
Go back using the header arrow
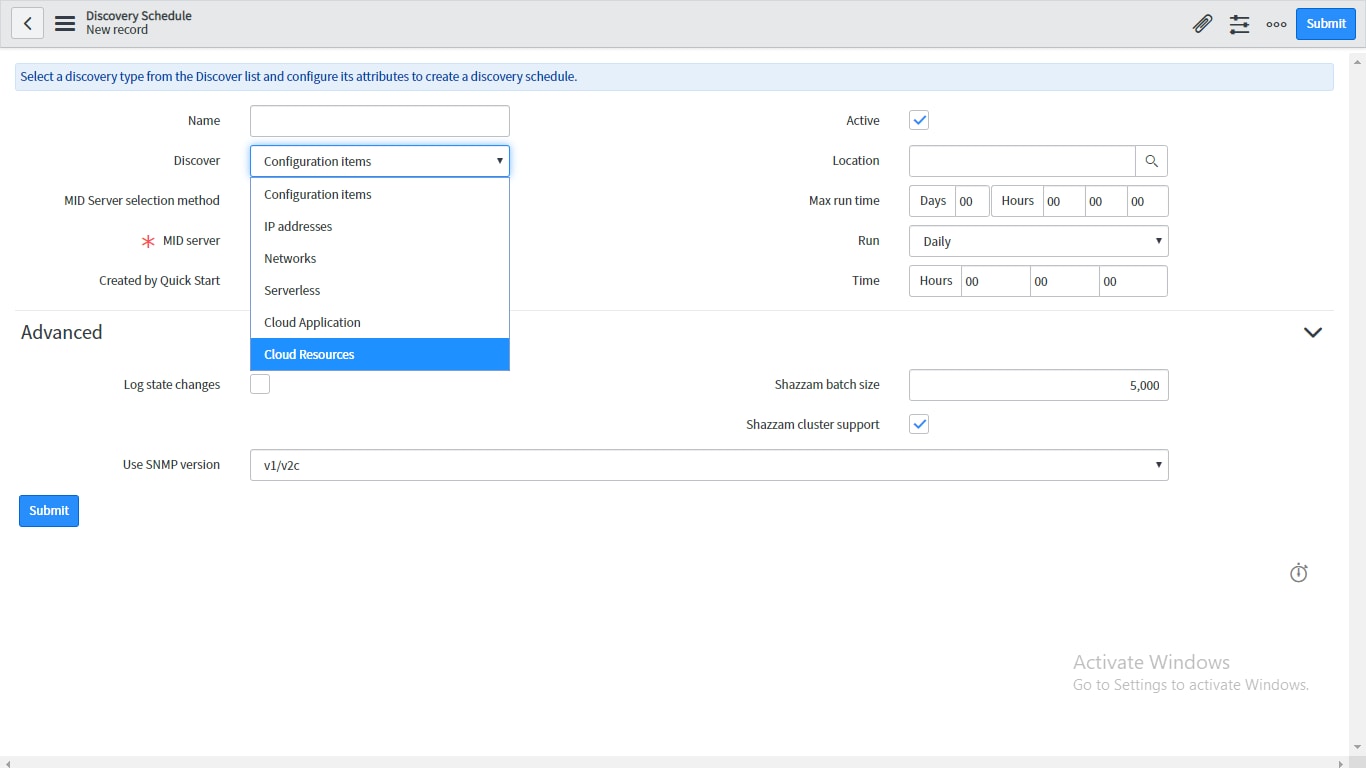click(x=28, y=23)
